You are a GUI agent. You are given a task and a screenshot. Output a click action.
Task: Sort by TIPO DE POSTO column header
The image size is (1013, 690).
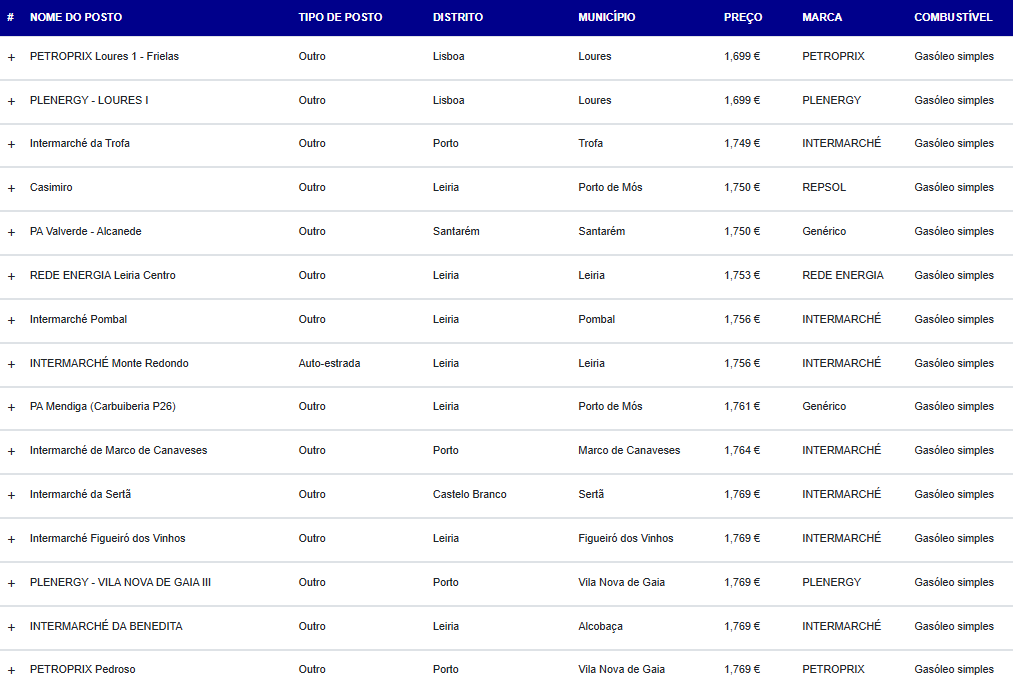click(x=340, y=17)
